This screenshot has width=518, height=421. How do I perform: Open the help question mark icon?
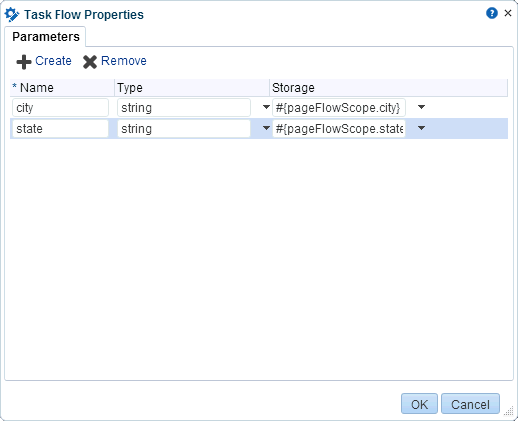[492, 13]
